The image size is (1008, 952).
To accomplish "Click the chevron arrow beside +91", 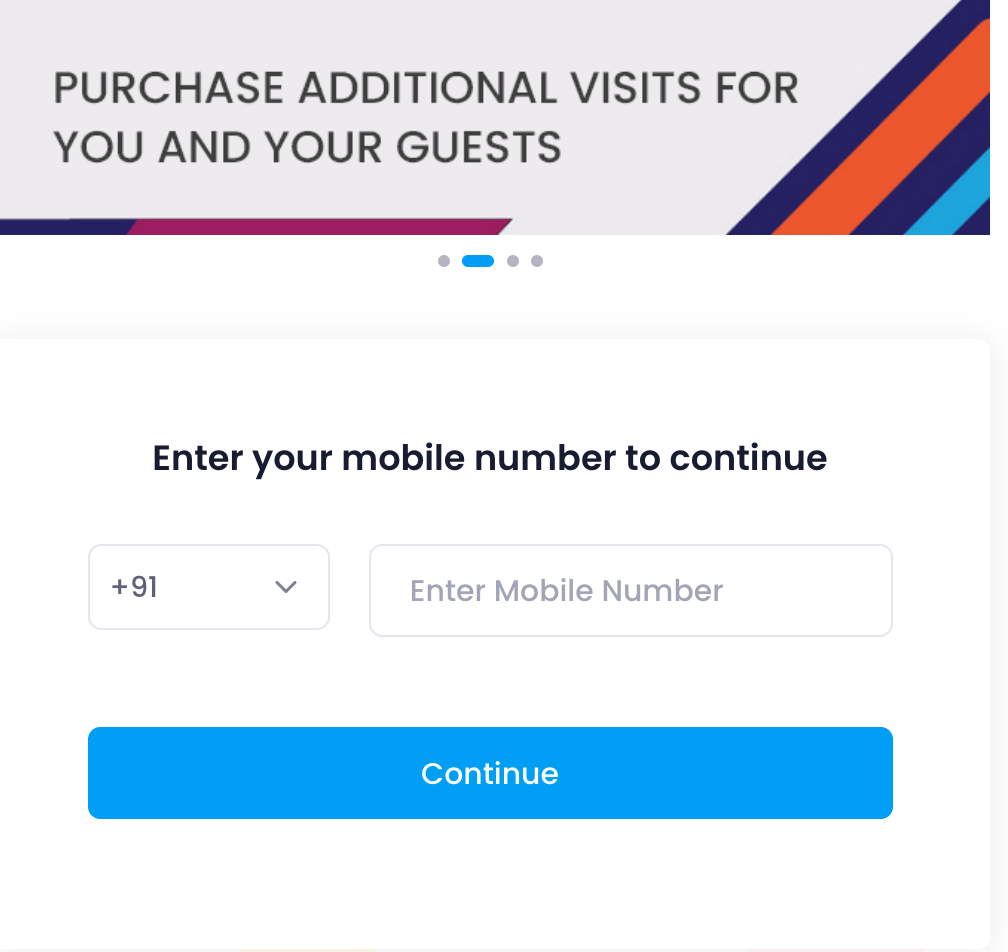I will [x=286, y=587].
